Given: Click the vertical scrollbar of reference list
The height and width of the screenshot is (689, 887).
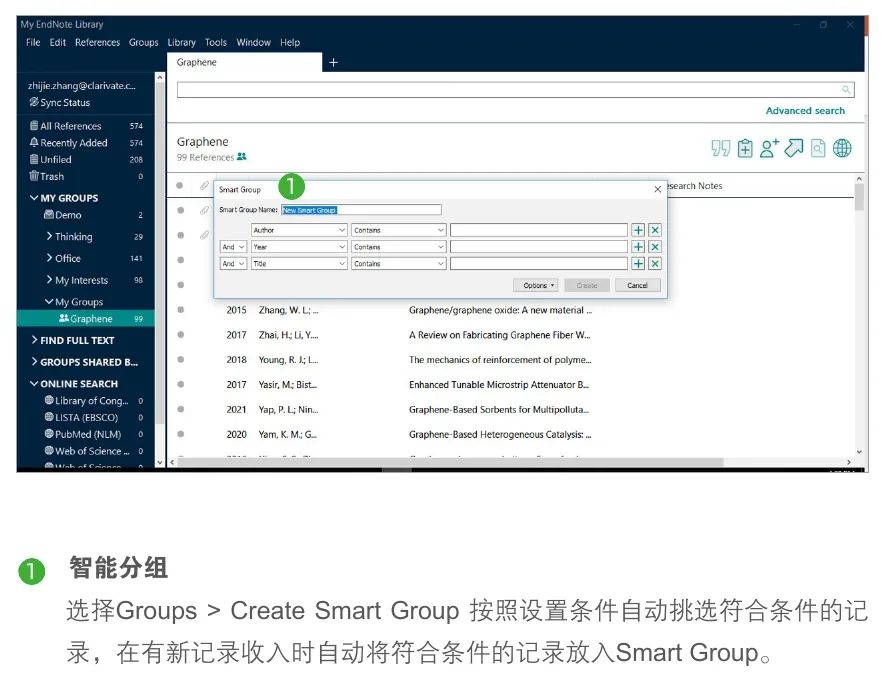Looking at the screenshot, I should coord(859,198).
